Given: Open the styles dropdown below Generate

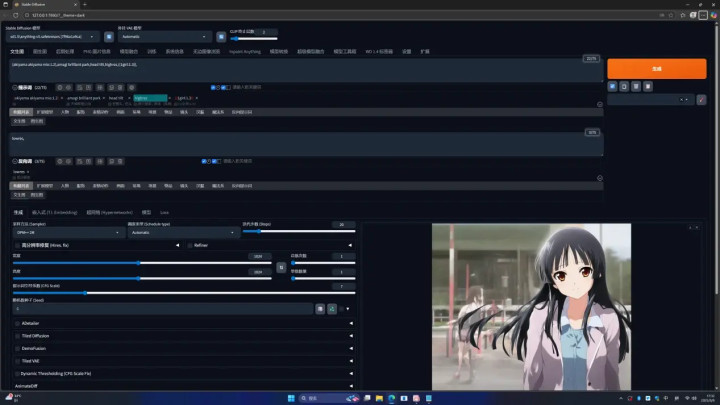Looking at the screenshot, I should click(650, 100).
